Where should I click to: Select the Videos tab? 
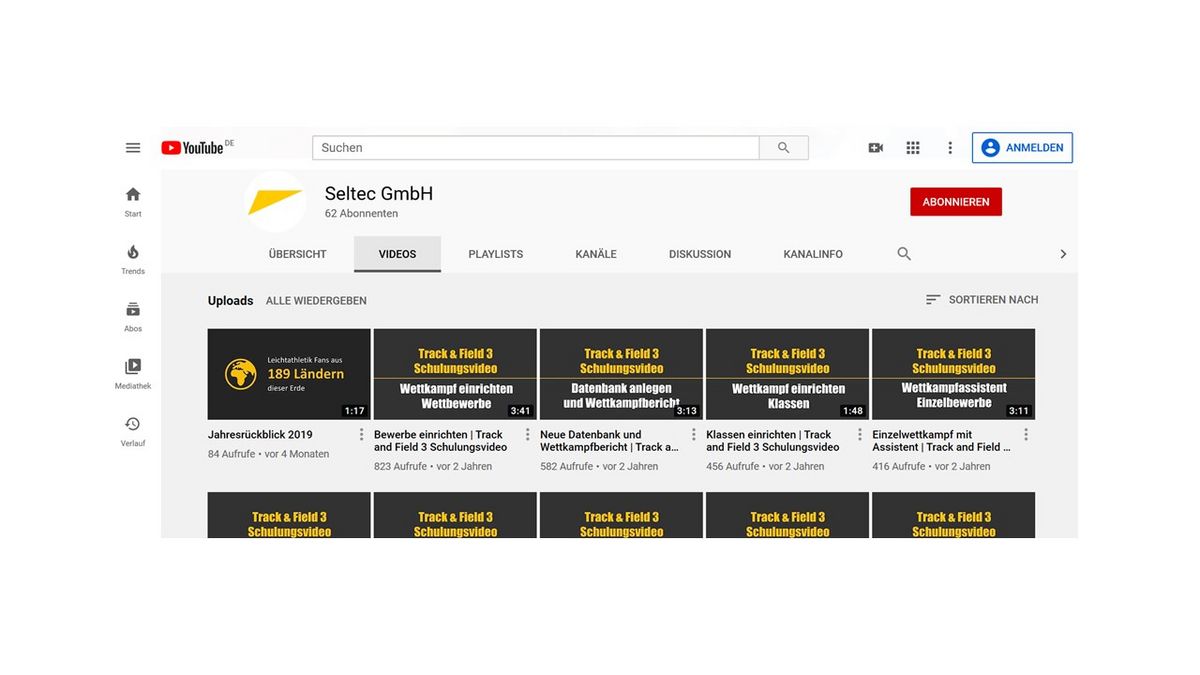click(x=397, y=254)
